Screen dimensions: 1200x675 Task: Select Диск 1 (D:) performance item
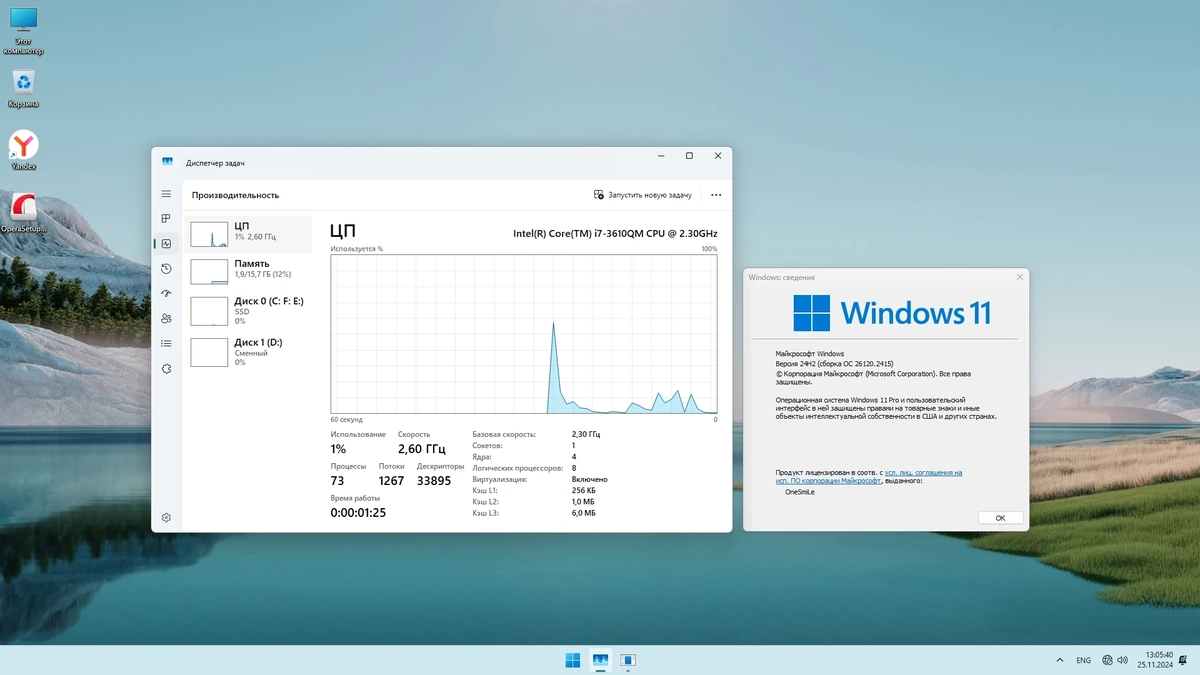[x=248, y=351]
